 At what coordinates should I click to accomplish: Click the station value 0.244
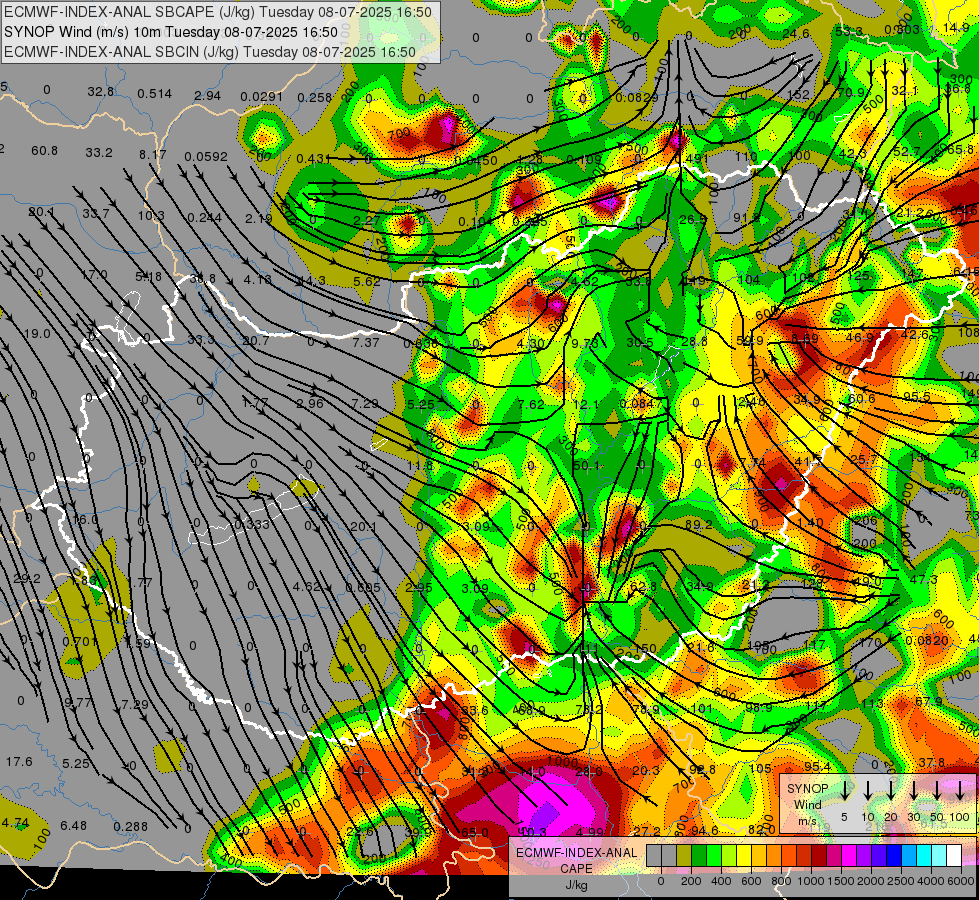click(204, 217)
